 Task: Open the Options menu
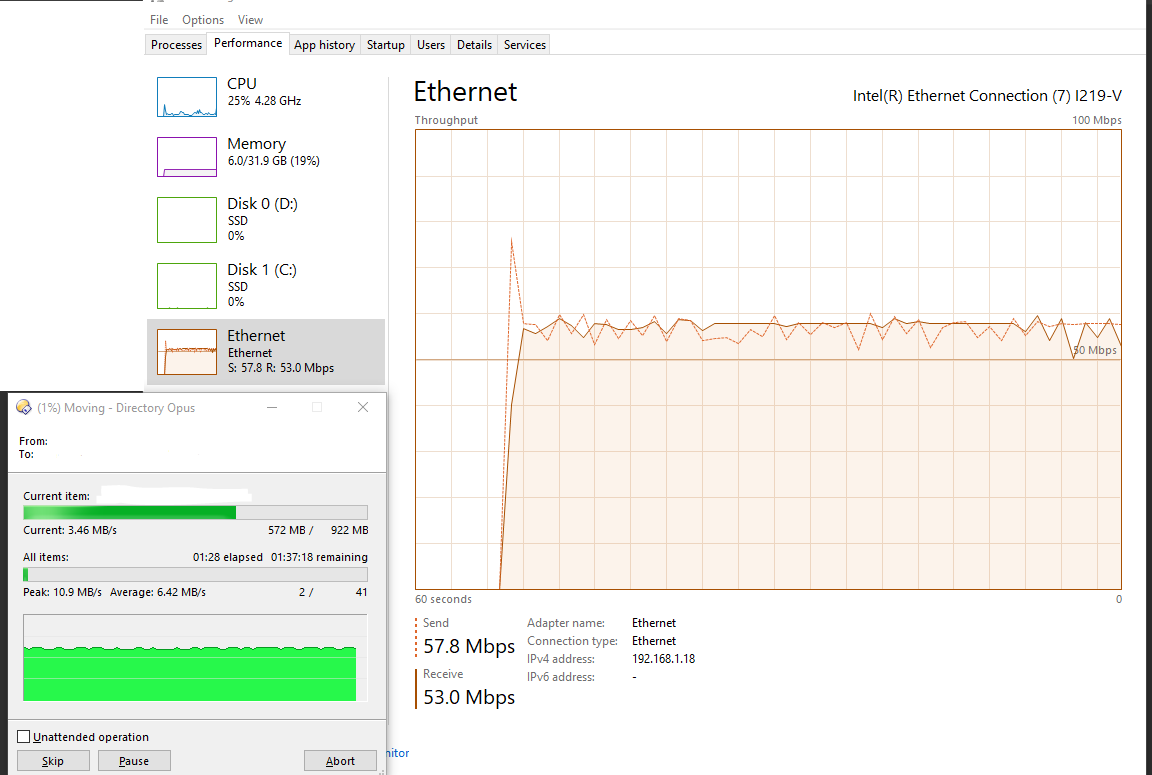coord(203,20)
